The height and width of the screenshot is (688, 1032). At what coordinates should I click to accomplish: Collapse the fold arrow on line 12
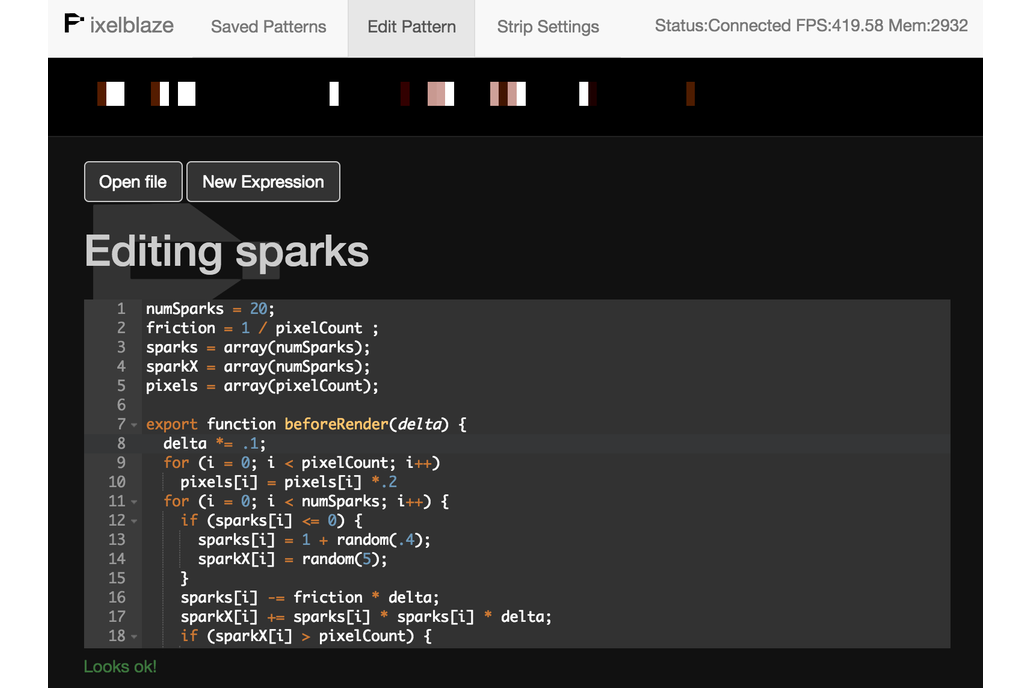(x=135, y=521)
